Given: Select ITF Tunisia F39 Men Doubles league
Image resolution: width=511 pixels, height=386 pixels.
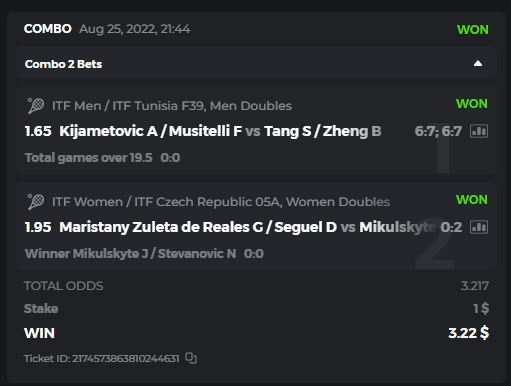Looking at the screenshot, I should (x=172, y=106).
